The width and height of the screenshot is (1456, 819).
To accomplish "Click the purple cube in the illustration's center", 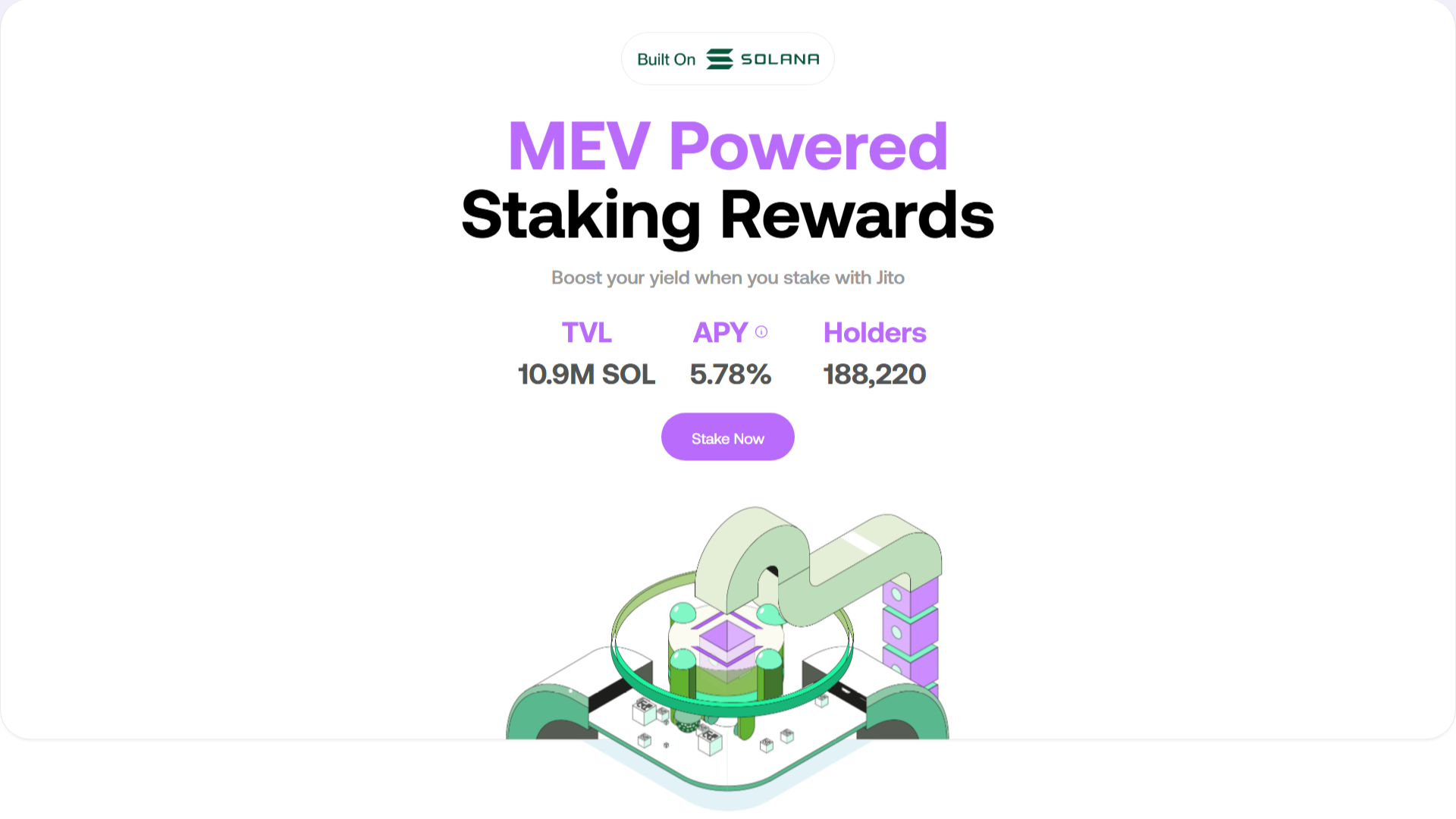I will click(x=726, y=637).
